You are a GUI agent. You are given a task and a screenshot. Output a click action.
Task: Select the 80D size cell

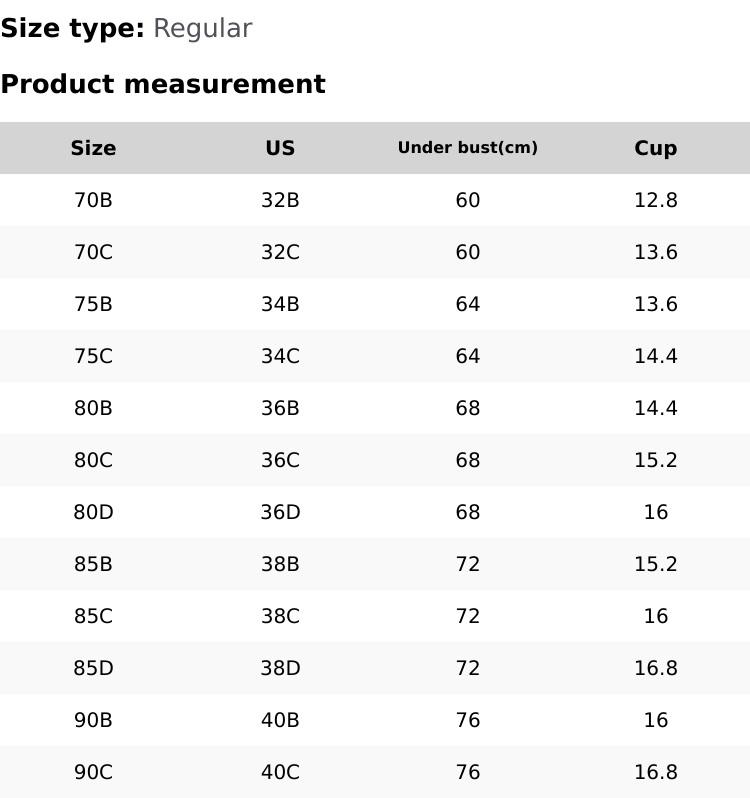pyautogui.click(x=93, y=512)
